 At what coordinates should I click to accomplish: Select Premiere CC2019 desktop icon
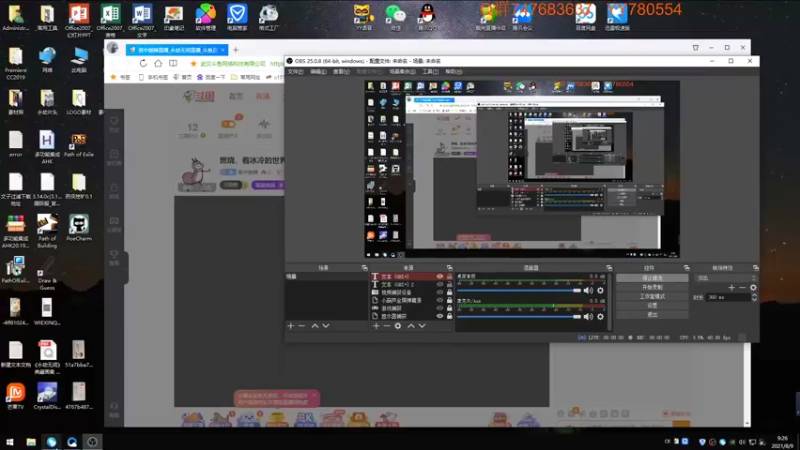pos(16,63)
